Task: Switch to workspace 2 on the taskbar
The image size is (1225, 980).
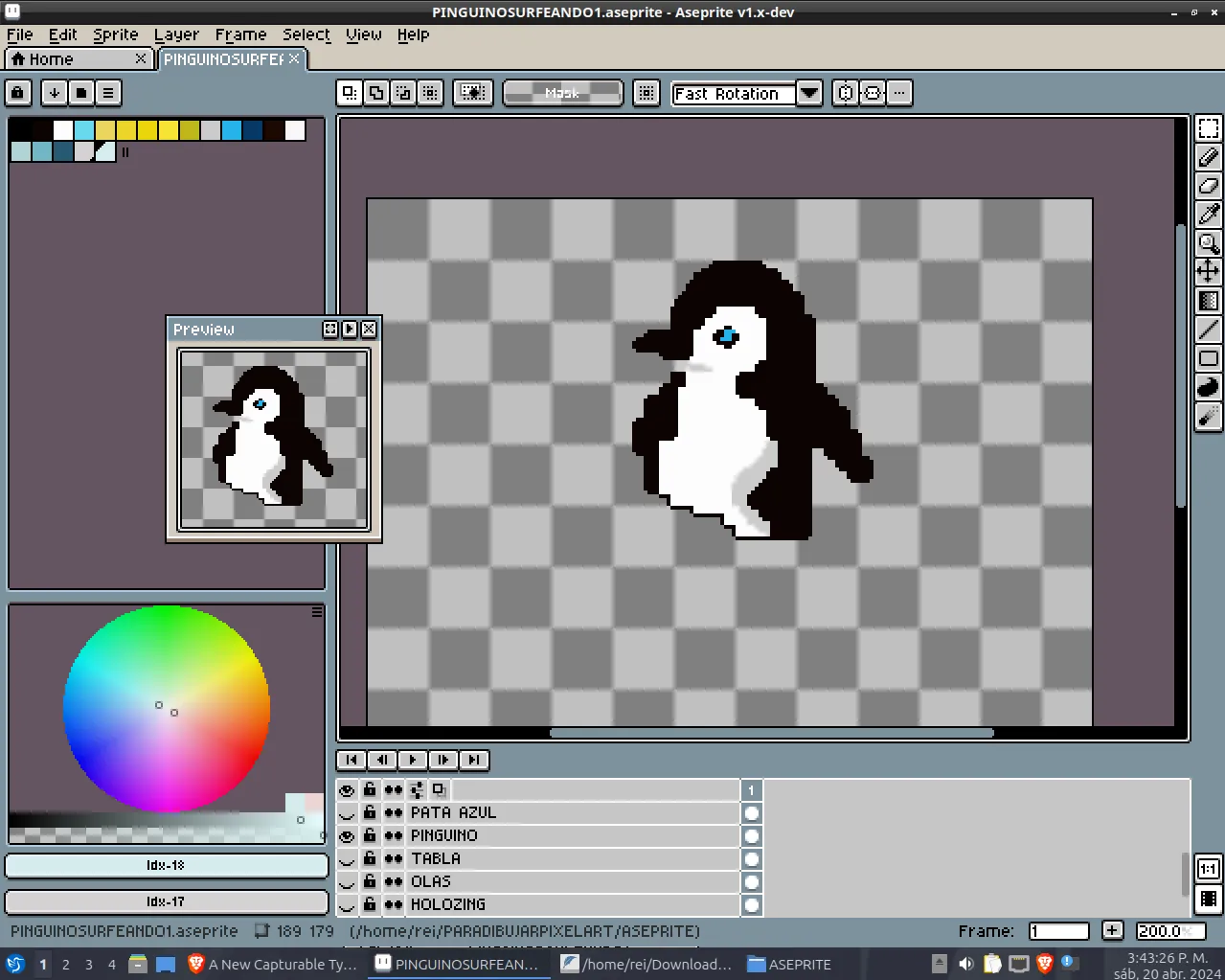Action: point(66,964)
